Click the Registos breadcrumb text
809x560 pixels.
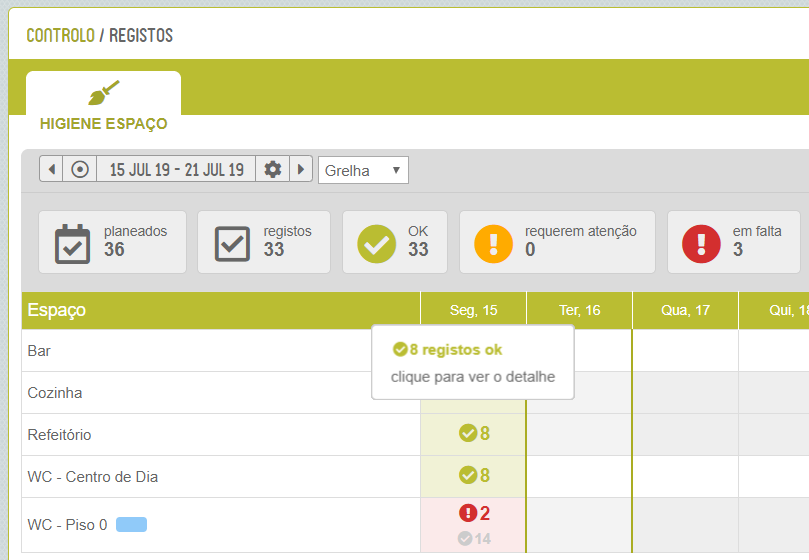pos(141,35)
